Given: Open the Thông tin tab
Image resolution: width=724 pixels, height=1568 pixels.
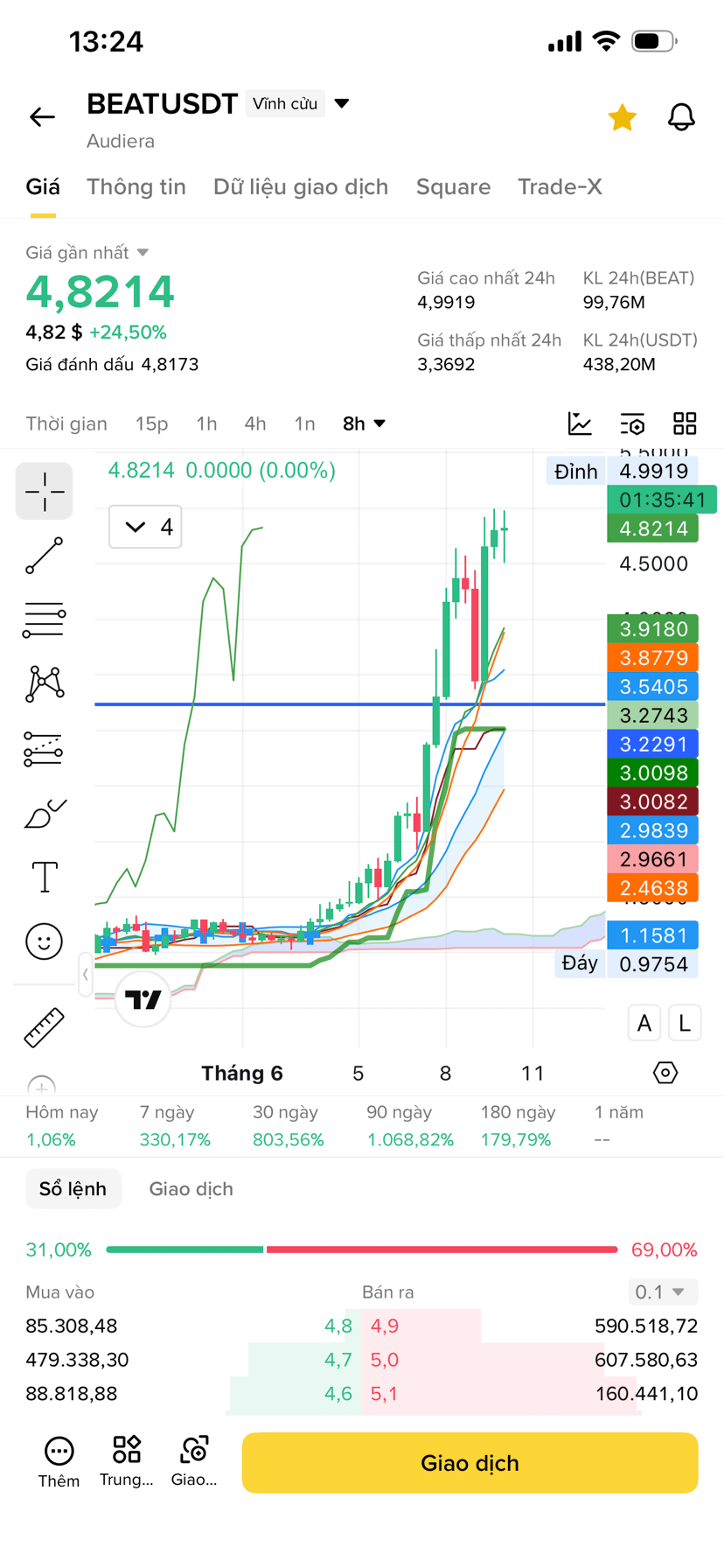Looking at the screenshot, I should click(136, 187).
